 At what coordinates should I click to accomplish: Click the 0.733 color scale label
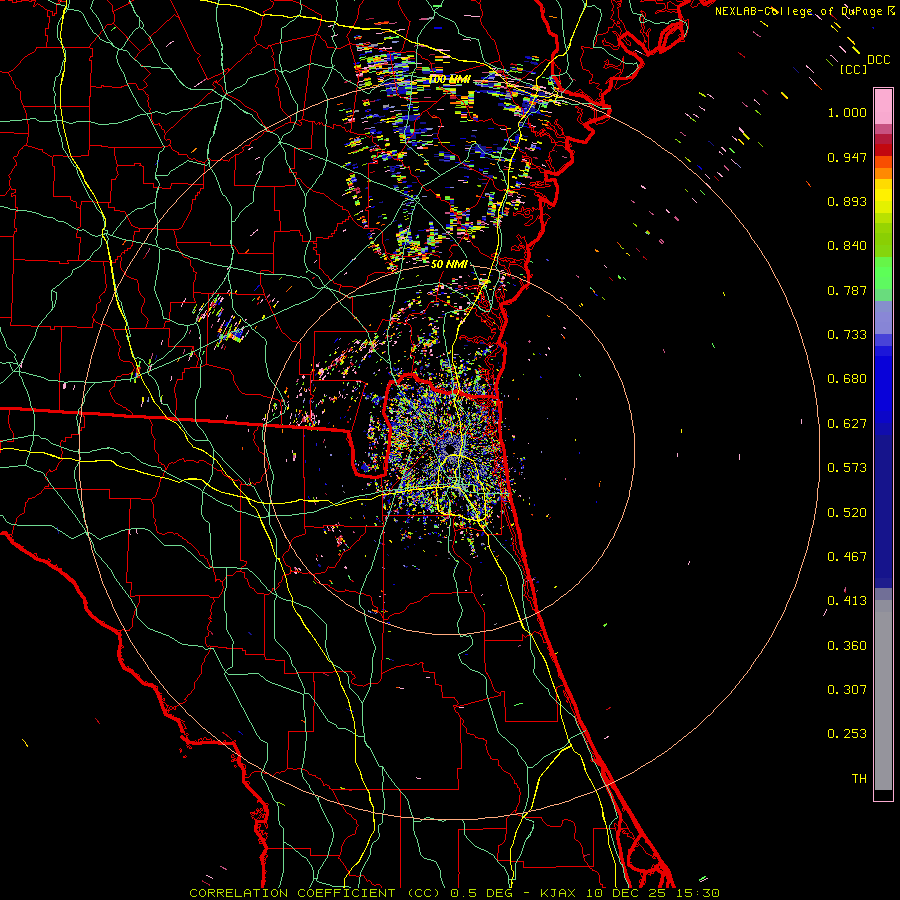[x=847, y=335]
